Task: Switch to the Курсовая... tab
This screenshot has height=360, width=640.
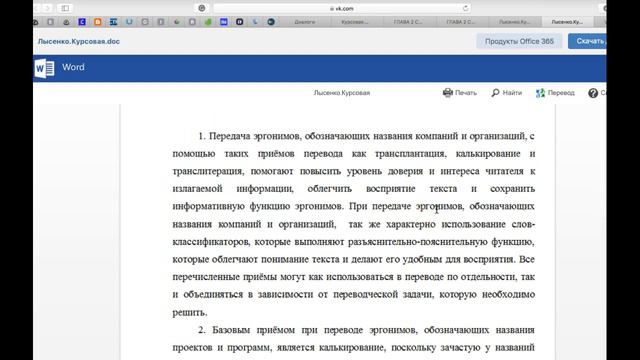Action: pos(355,22)
